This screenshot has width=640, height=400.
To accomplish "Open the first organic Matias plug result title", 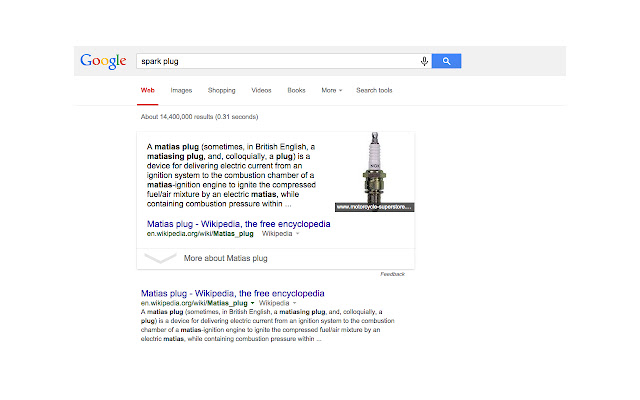I will (232, 293).
